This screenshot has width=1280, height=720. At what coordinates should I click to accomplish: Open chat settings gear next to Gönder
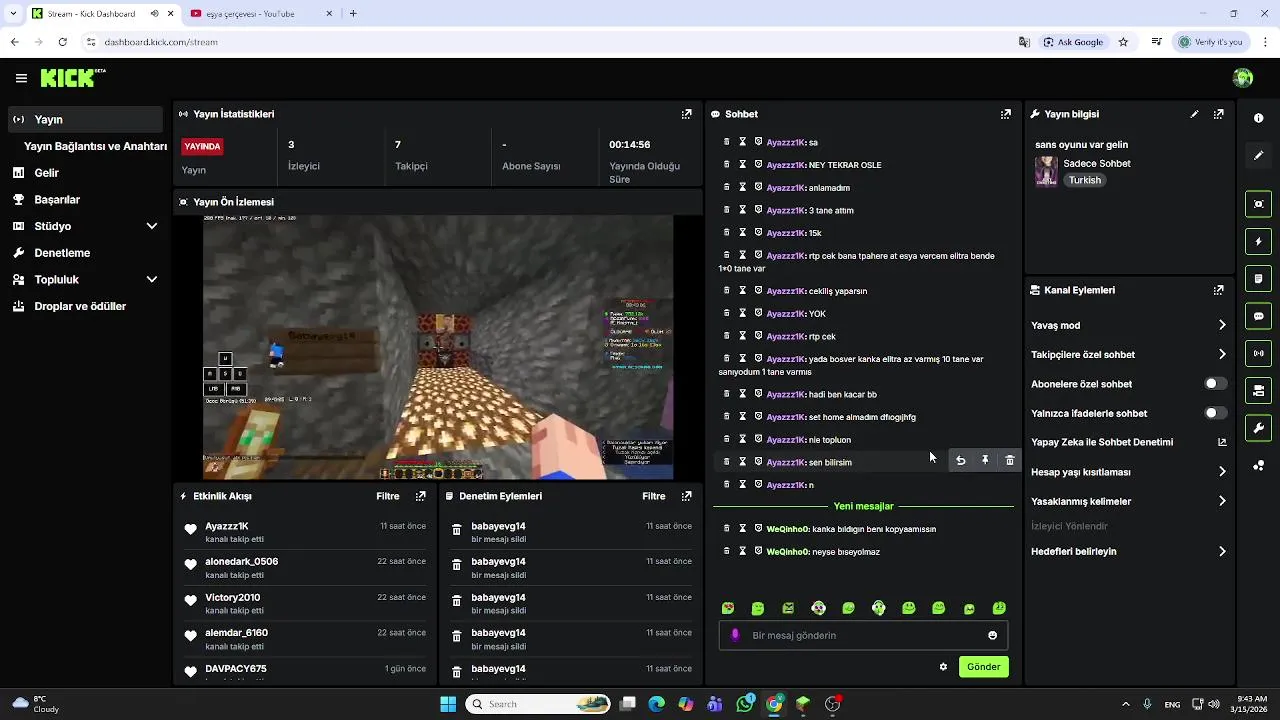click(943, 667)
